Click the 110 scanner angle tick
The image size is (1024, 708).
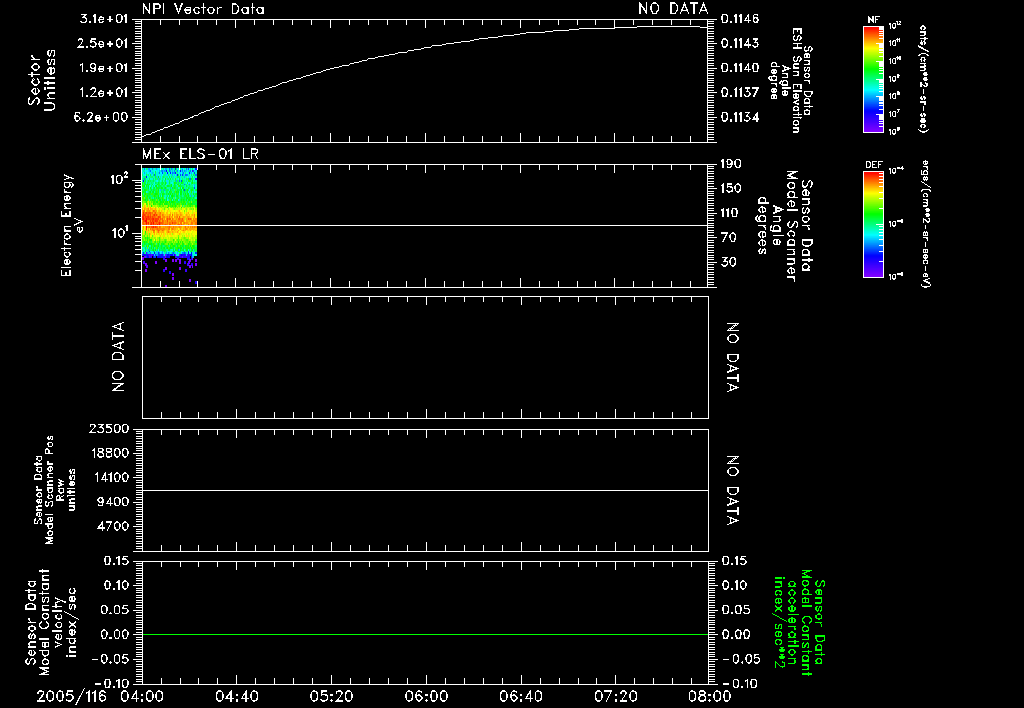tap(731, 213)
